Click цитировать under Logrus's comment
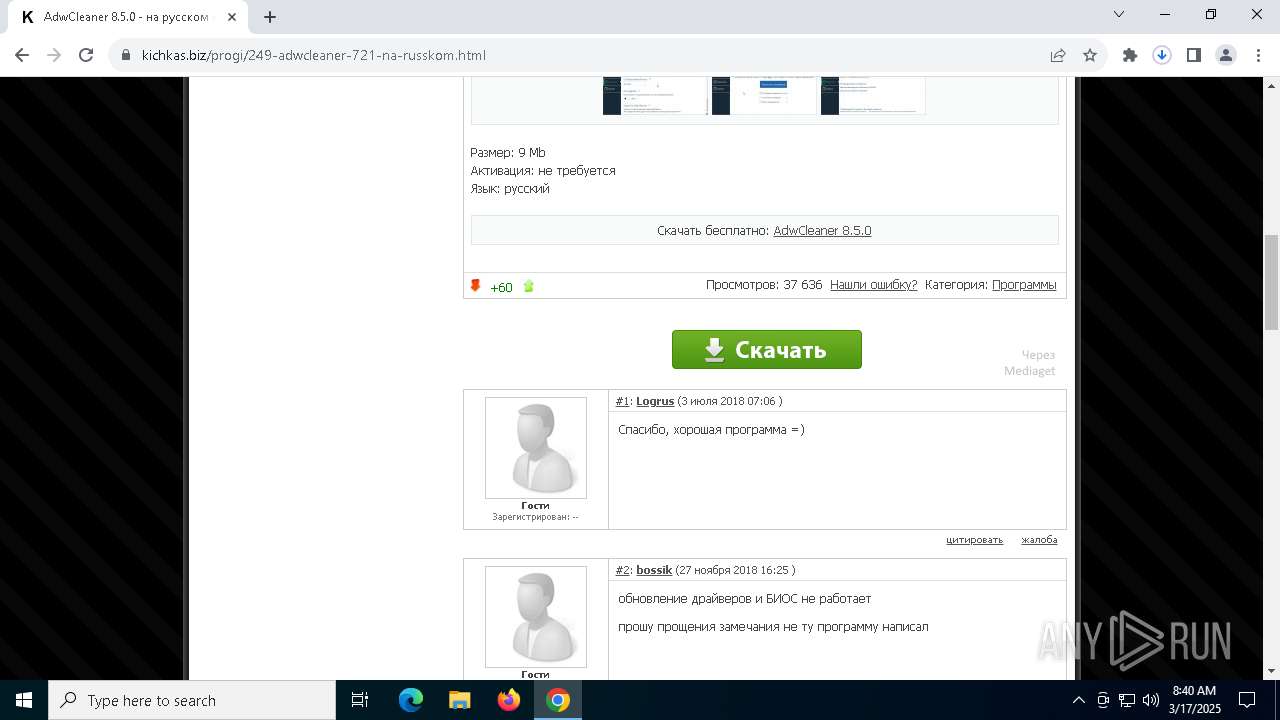Viewport: 1280px width, 720px height. [974, 540]
